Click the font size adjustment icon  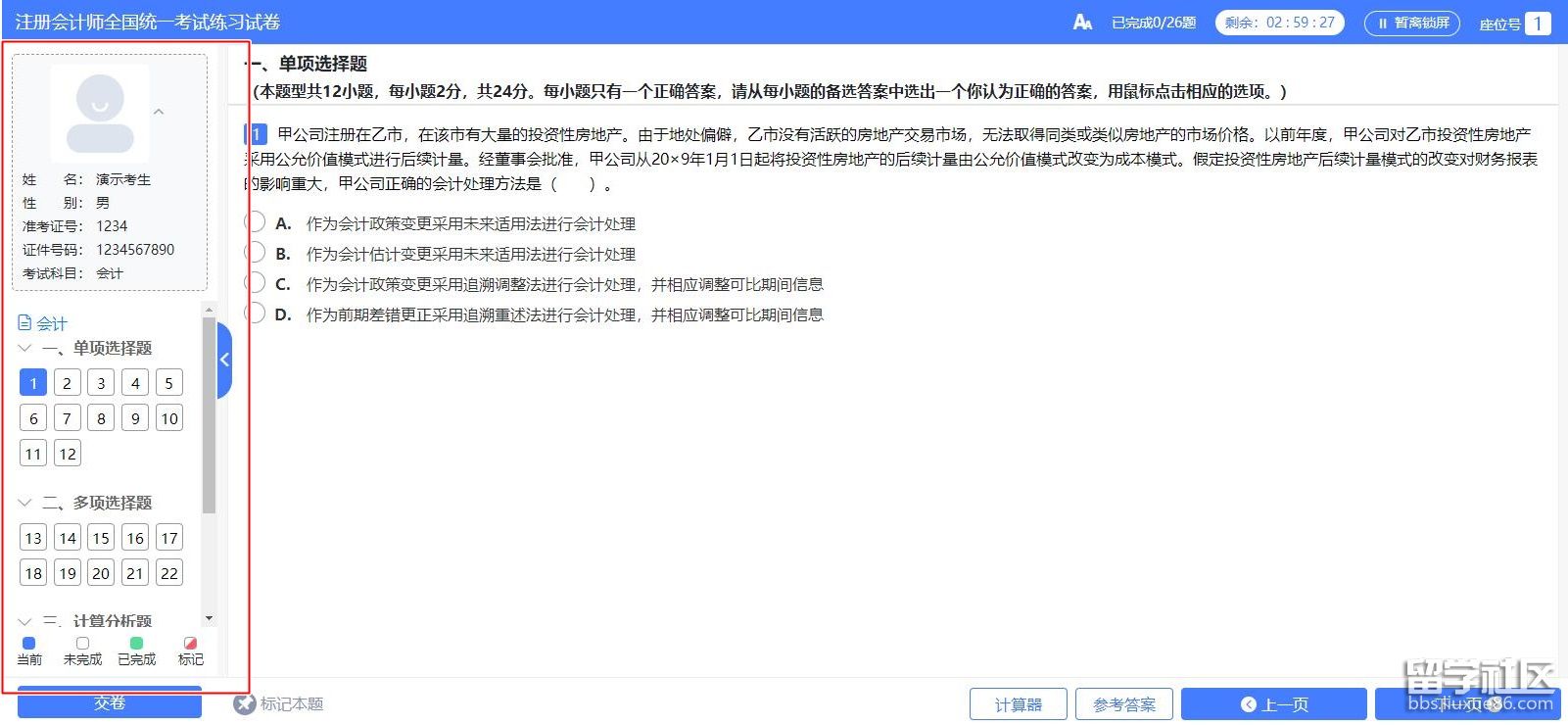coord(1082,23)
